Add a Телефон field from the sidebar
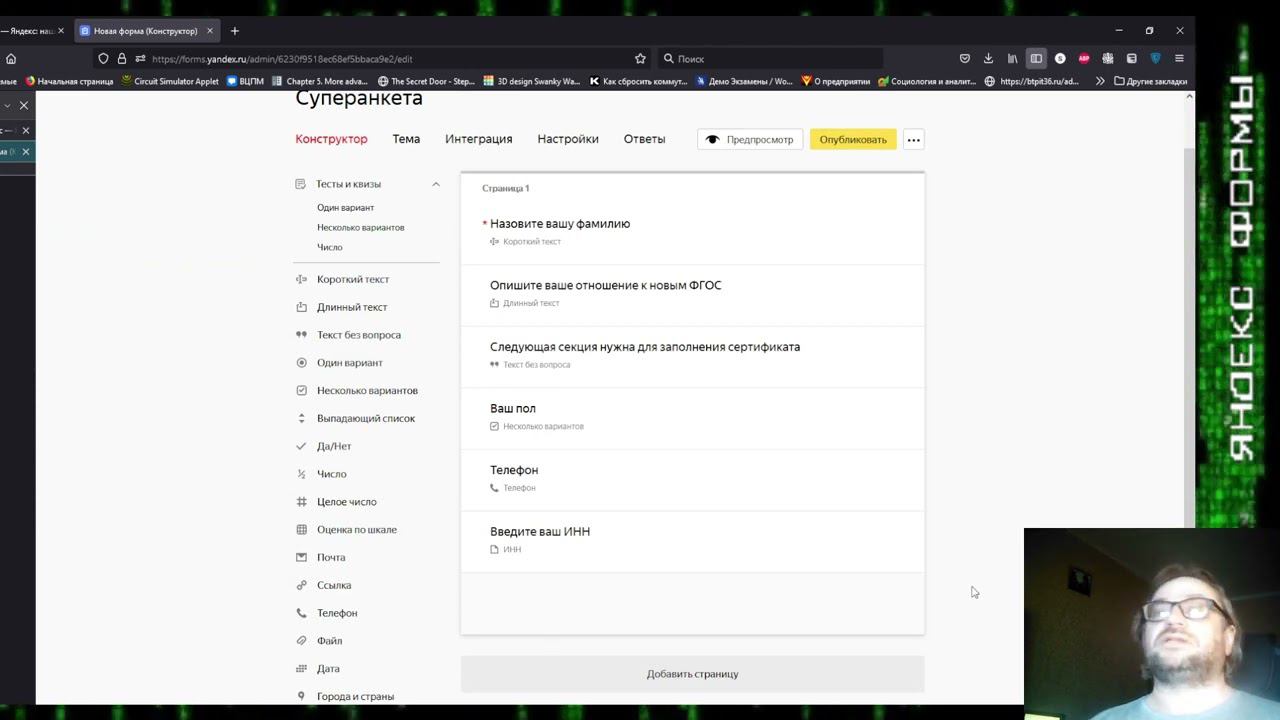This screenshot has height=720, width=1280. (x=336, y=613)
